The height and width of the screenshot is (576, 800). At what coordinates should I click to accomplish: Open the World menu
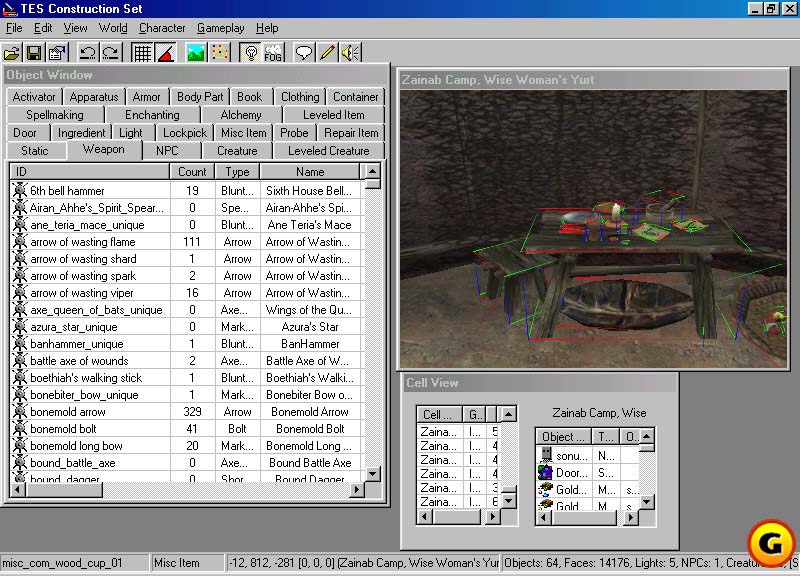[113, 28]
